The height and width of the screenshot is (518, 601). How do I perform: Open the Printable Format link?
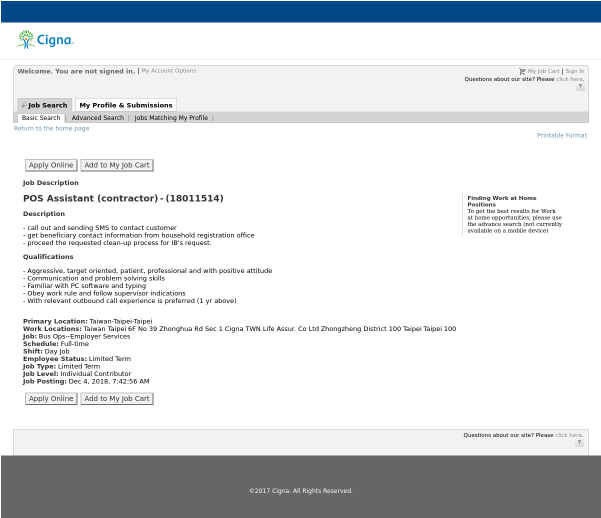561,135
